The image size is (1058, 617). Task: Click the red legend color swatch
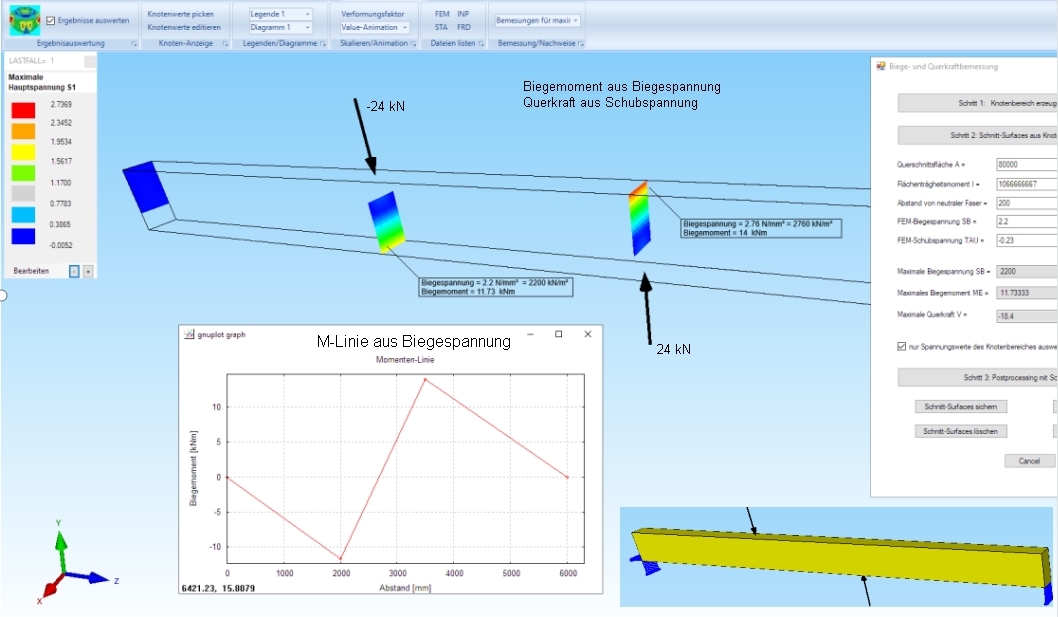24,110
